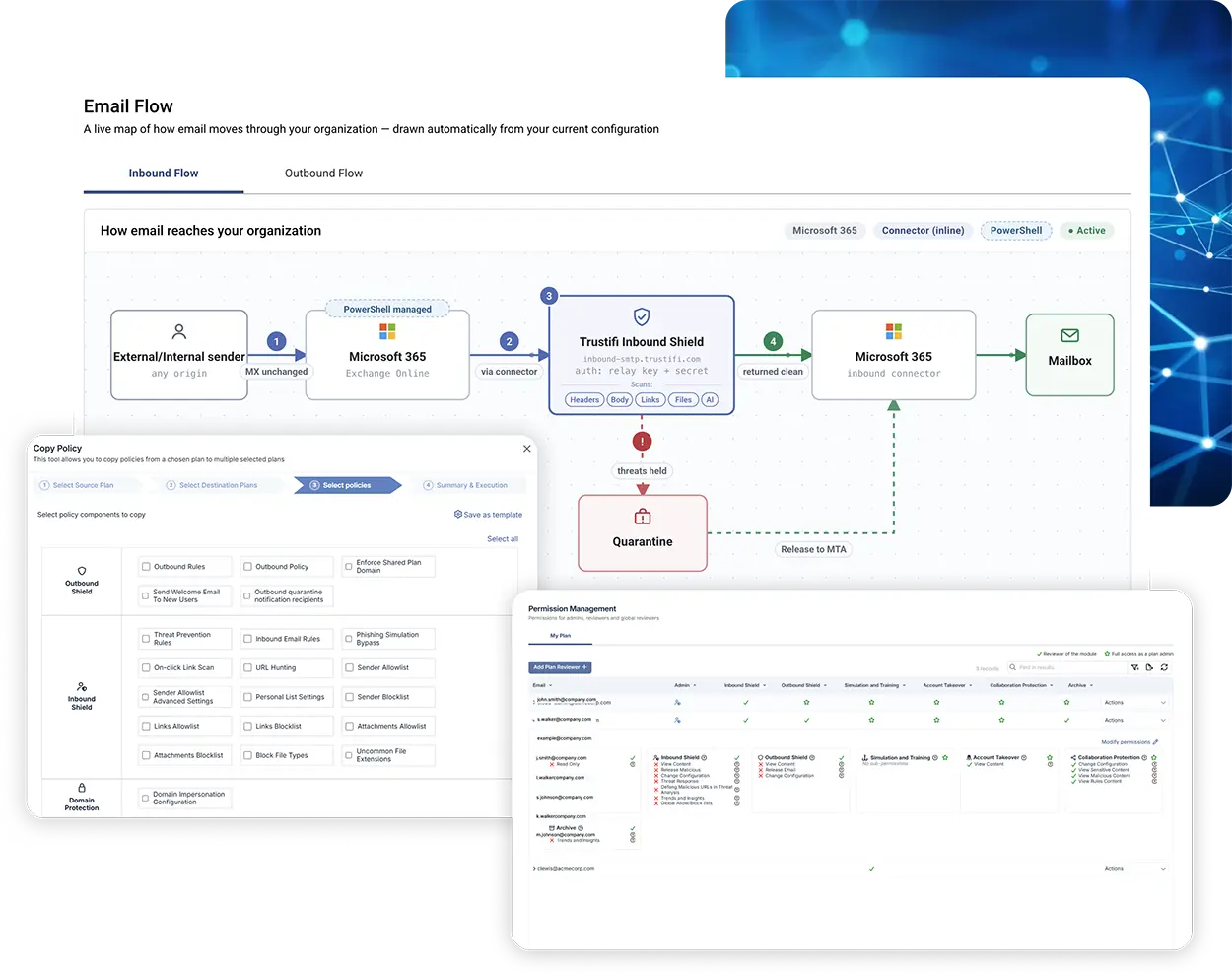Click the Quarantine lock-case icon
1232x976 pixels.
click(x=643, y=517)
